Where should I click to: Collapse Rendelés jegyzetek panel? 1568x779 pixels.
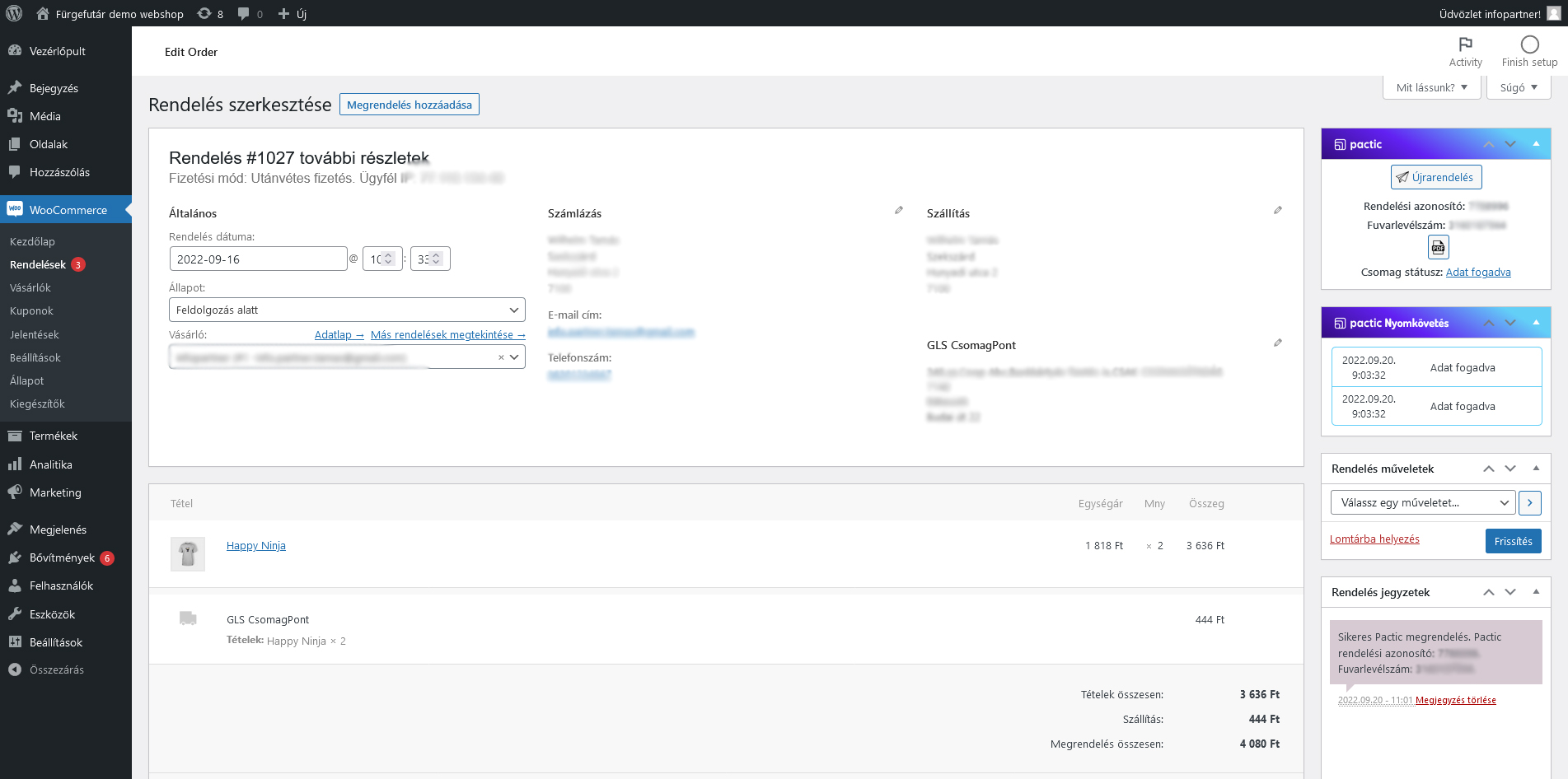1536,592
